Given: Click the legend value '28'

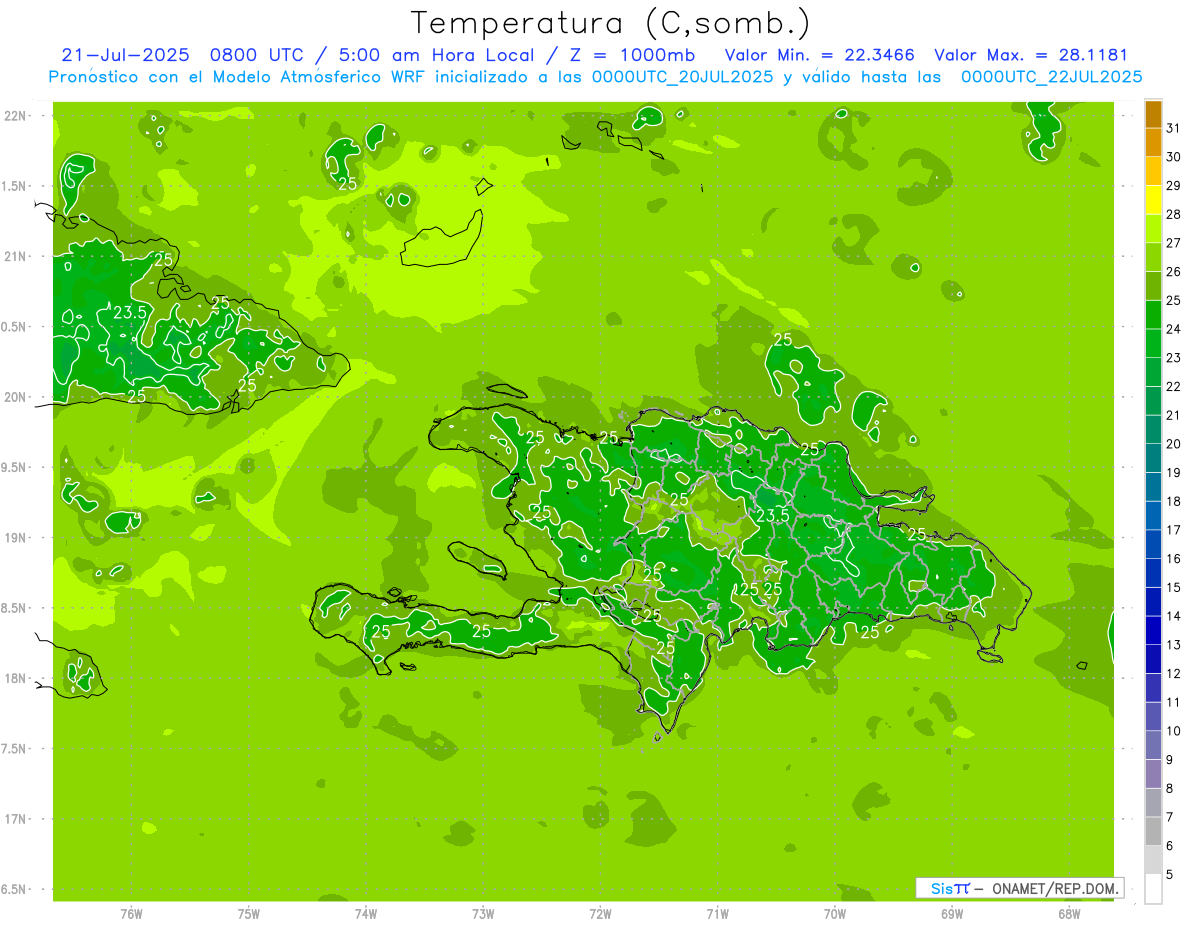Looking at the screenshot, I should click(1173, 214).
